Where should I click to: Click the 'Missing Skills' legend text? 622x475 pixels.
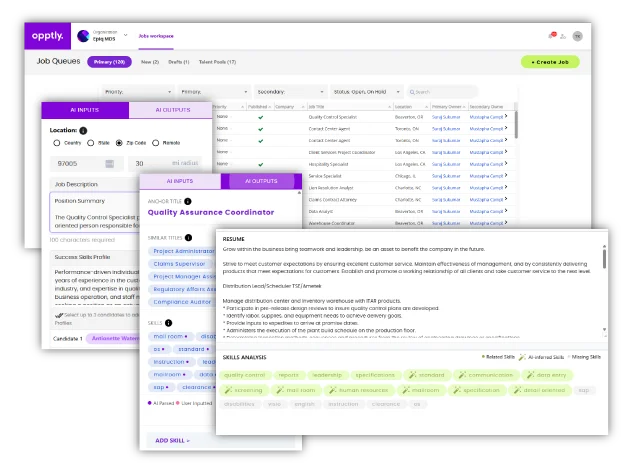(586, 357)
